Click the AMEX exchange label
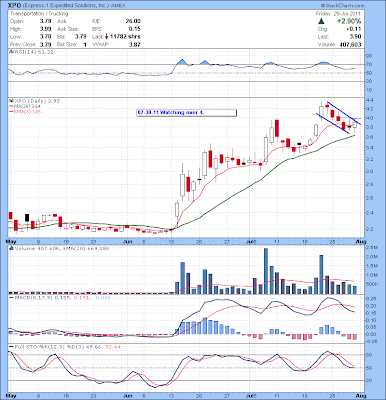Viewport: 386px width, 400px height. (x=118, y=6)
